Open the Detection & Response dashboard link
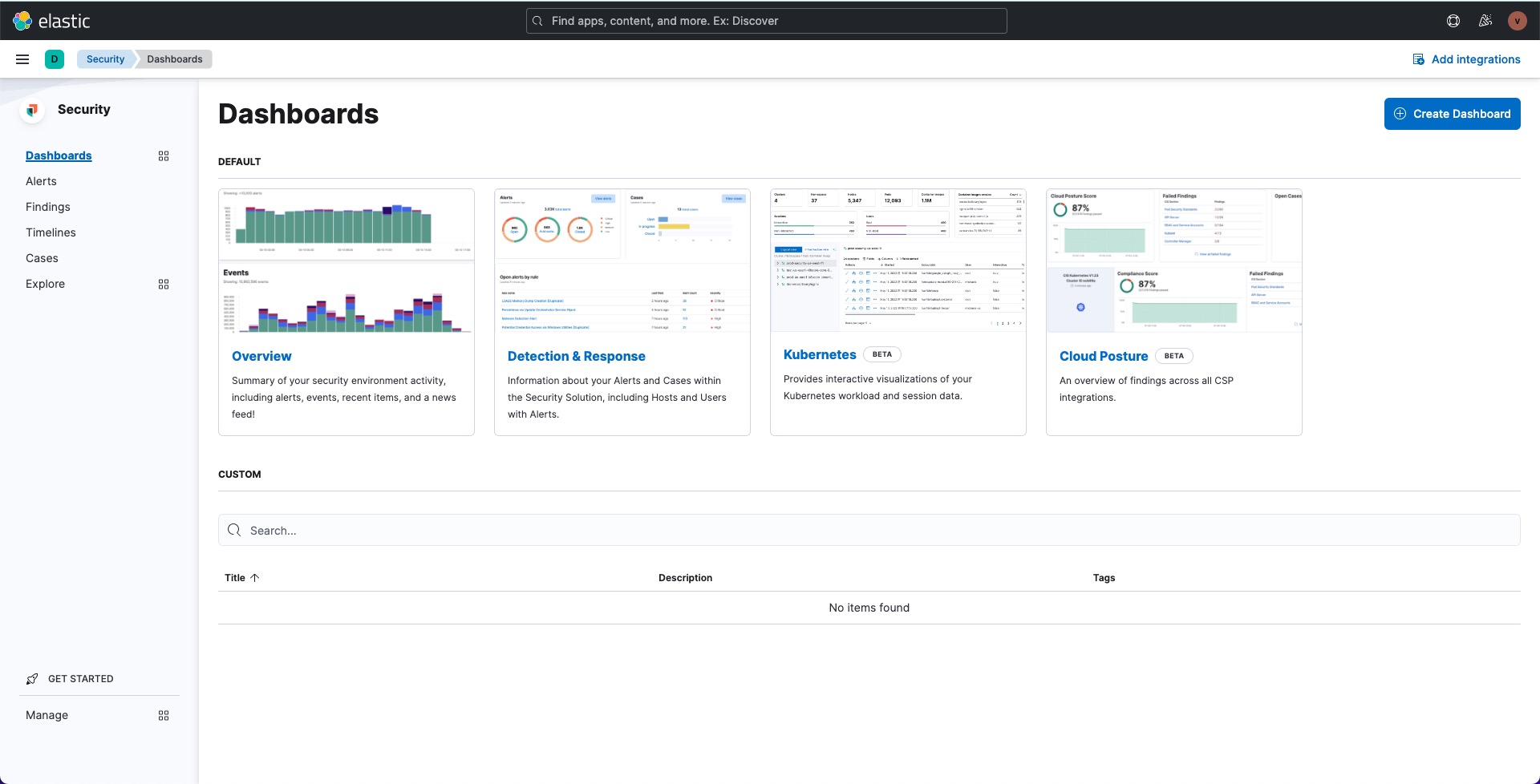Viewport: 1540px width, 784px height. (576, 357)
